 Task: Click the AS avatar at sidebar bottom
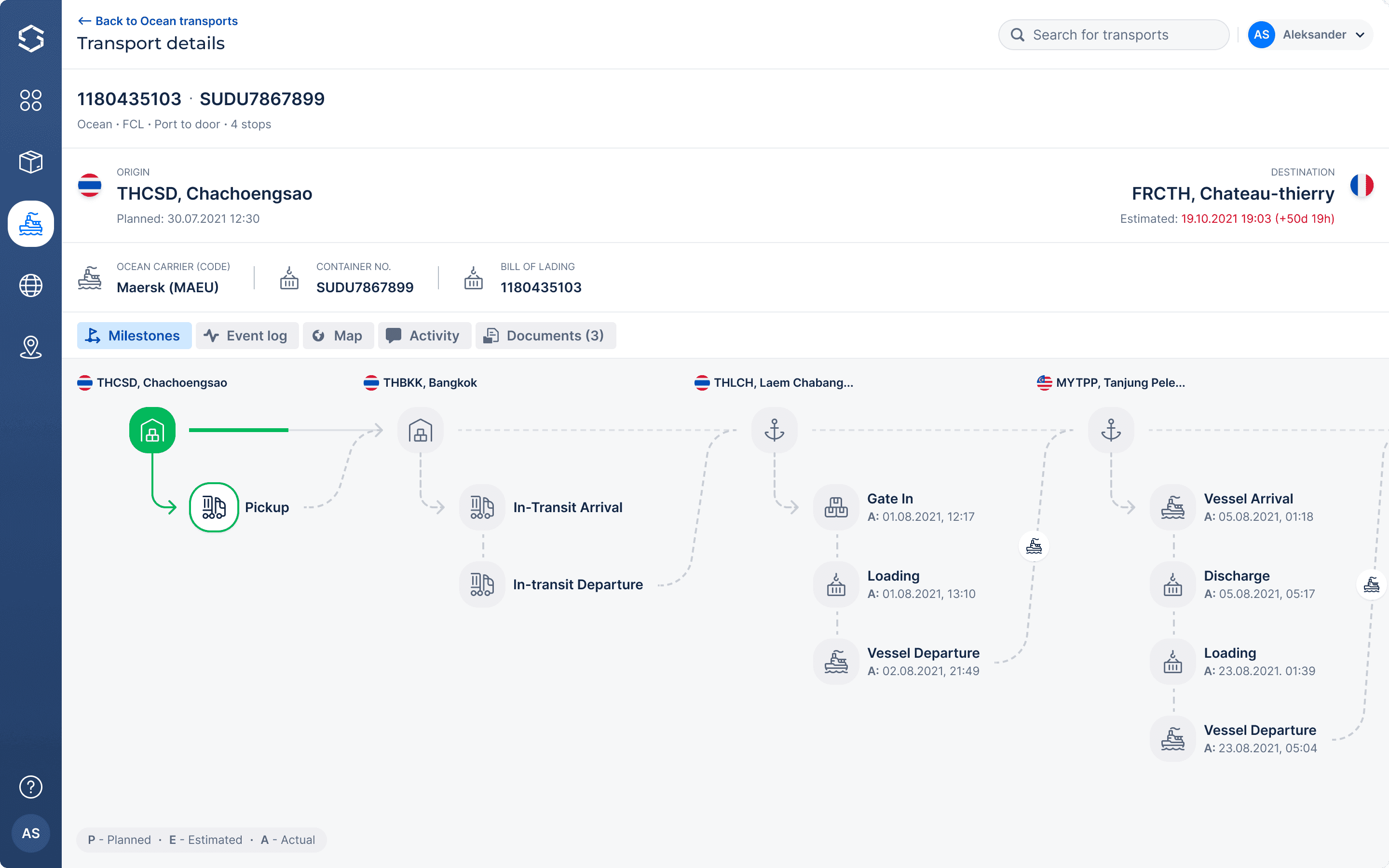coord(30,833)
